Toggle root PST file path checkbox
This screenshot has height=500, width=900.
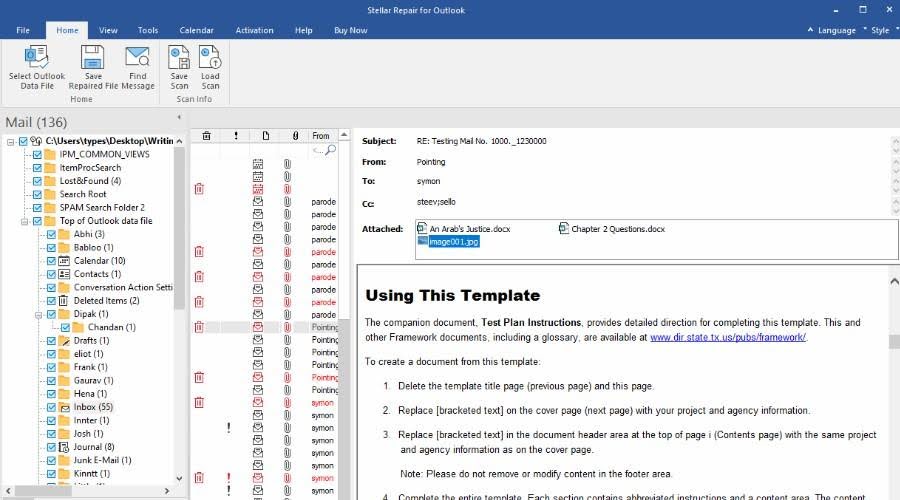click(x=23, y=141)
